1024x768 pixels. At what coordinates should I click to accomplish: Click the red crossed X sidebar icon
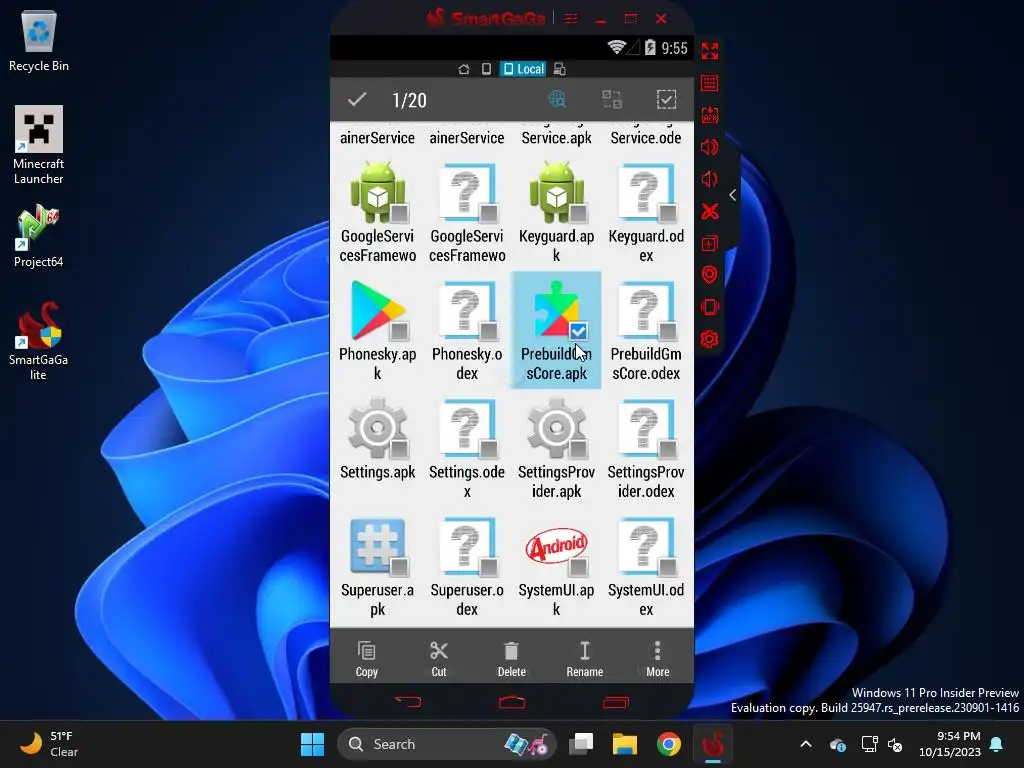pyautogui.click(x=709, y=211)
